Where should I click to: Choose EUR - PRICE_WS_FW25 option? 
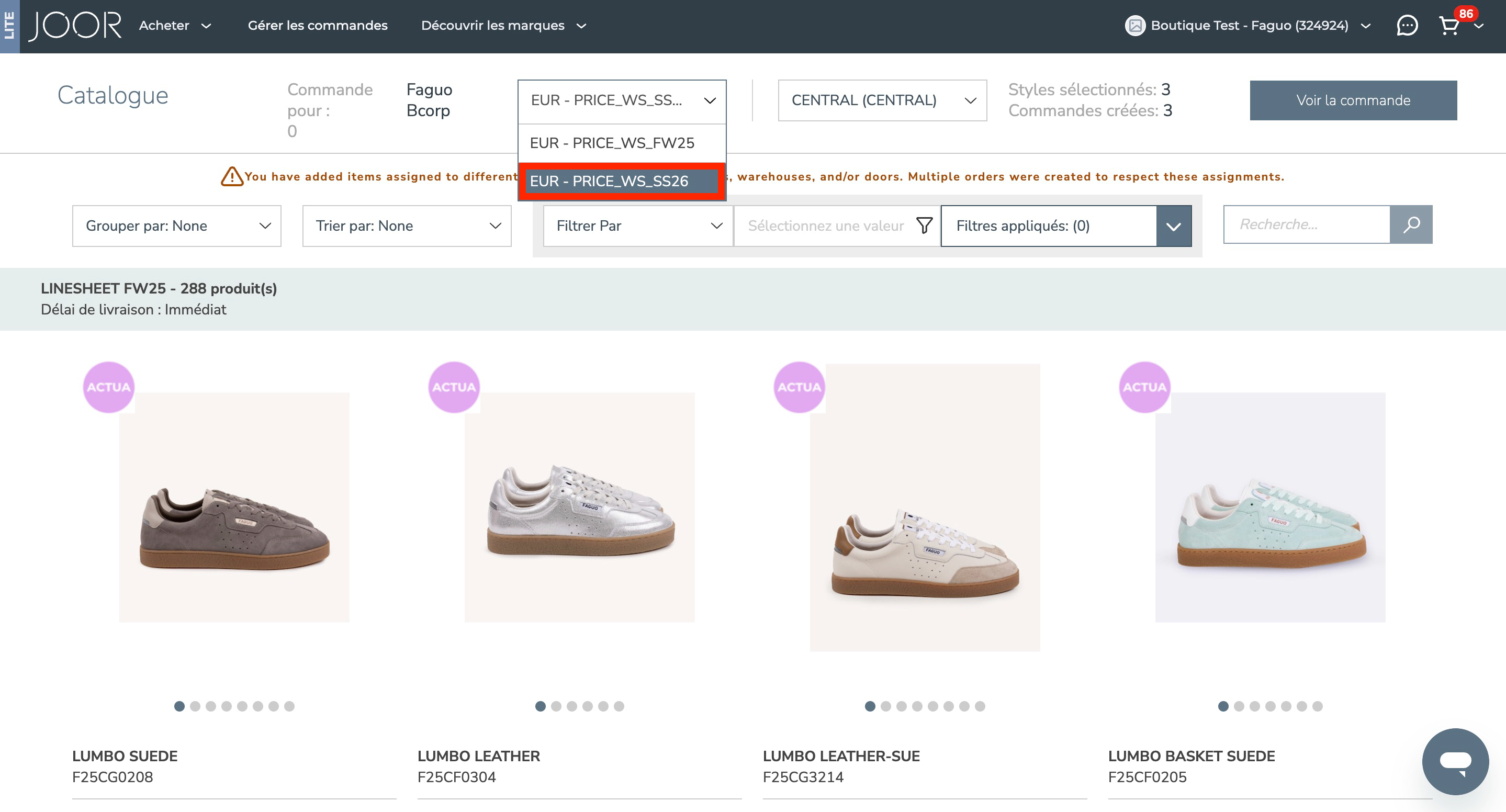click(x=612, y=143)
